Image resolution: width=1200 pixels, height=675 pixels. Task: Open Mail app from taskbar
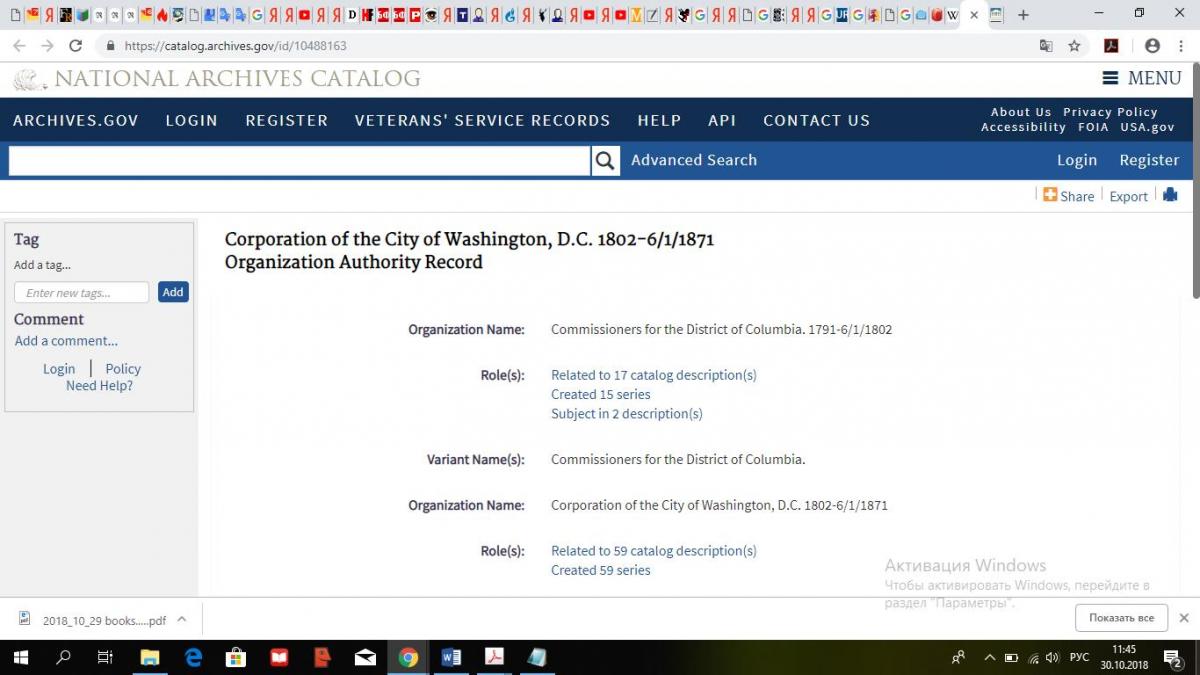[x=365, y=657]
